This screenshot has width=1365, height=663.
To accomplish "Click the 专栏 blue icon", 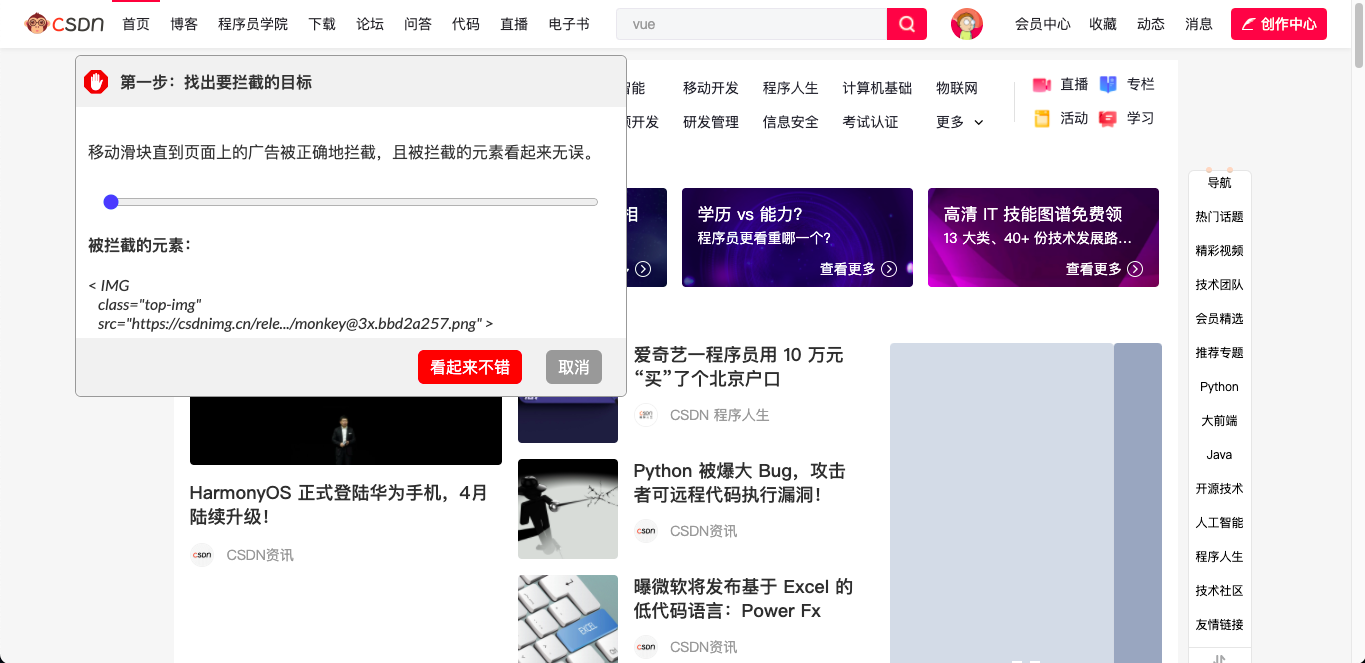I will 1108,85.
